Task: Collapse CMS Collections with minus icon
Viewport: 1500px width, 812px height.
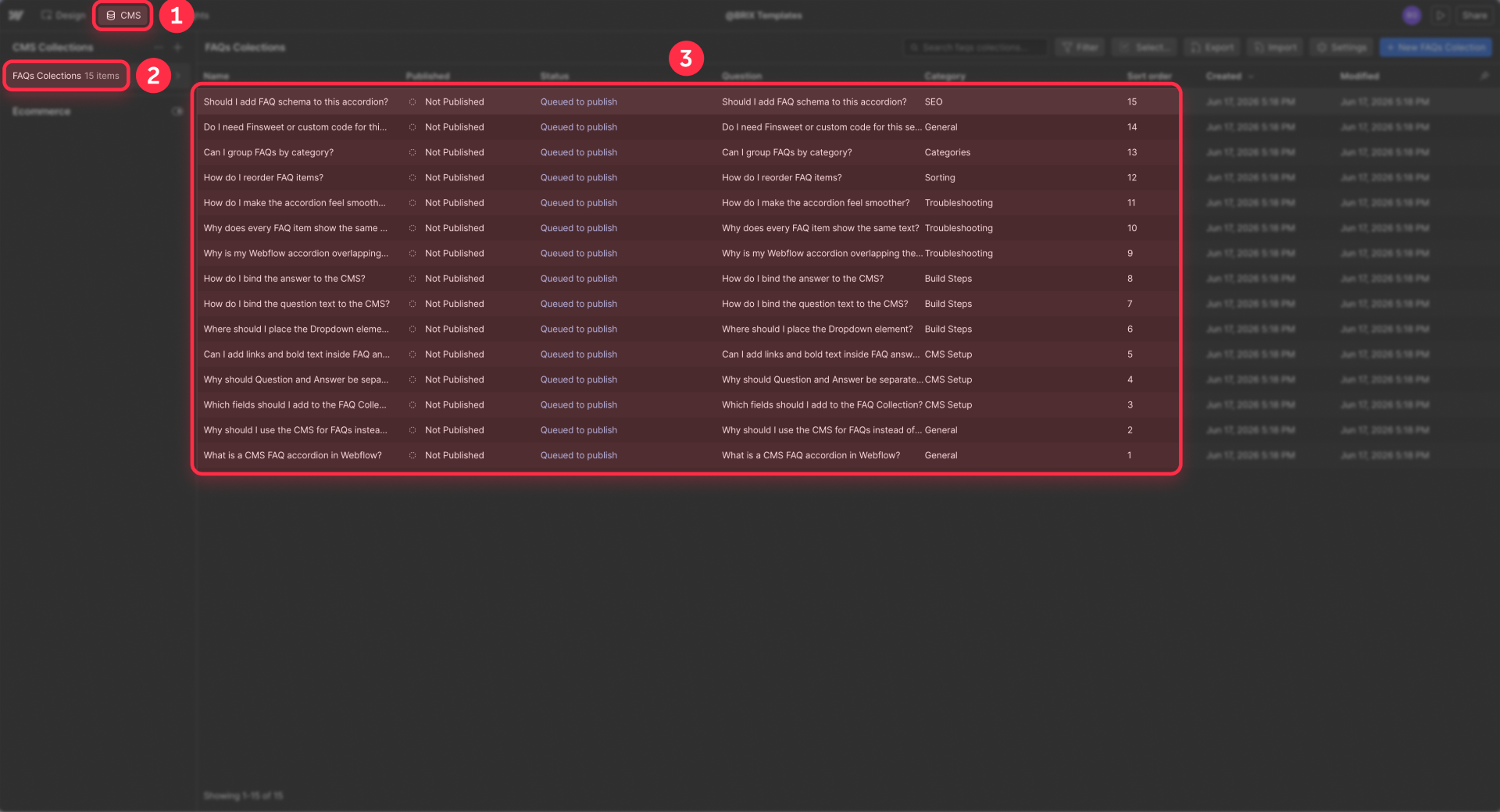Action: tap(159, 48)
